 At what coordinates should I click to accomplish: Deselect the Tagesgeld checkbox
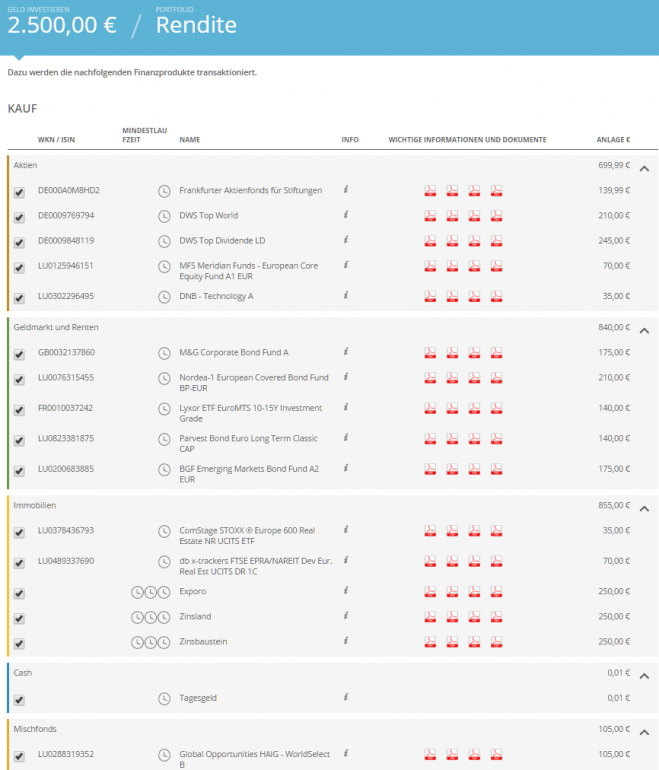click(x=19, y=700)
